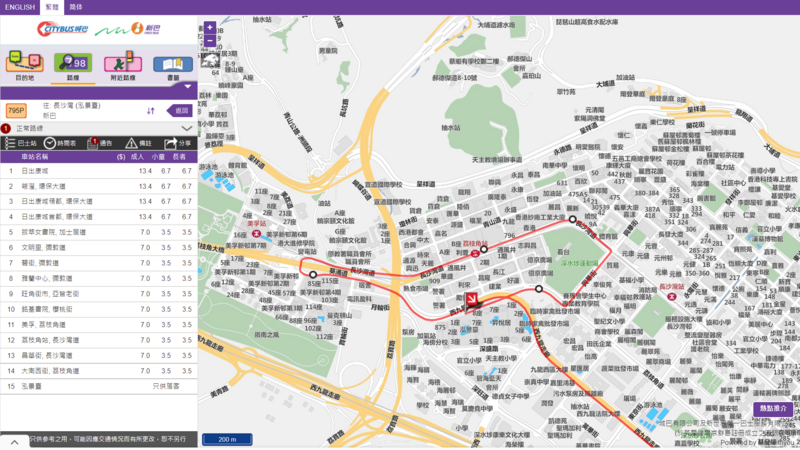800x450 pixels.
Task: Collapse the panel with purple down-arrow tab
Action: (187, 87)
